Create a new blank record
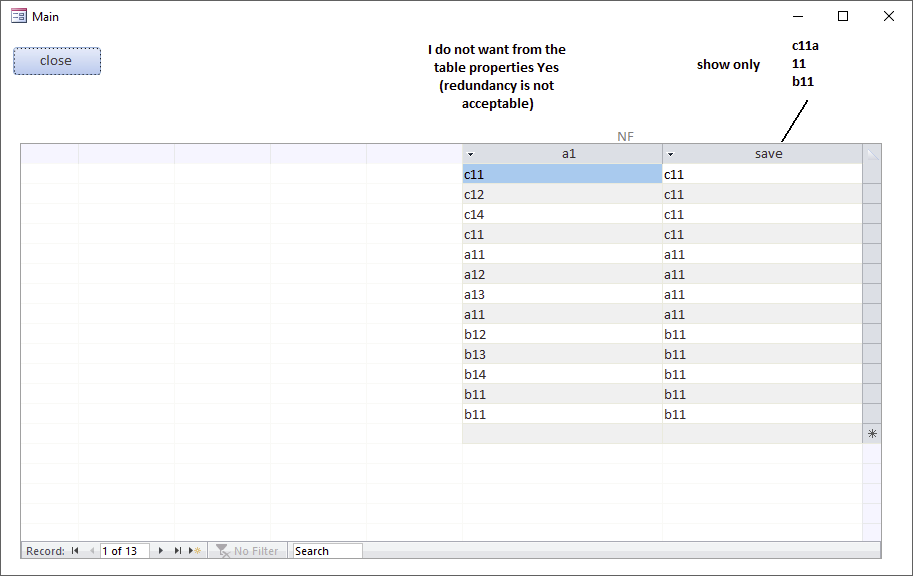The image size is (913, 576). point(195,550)
